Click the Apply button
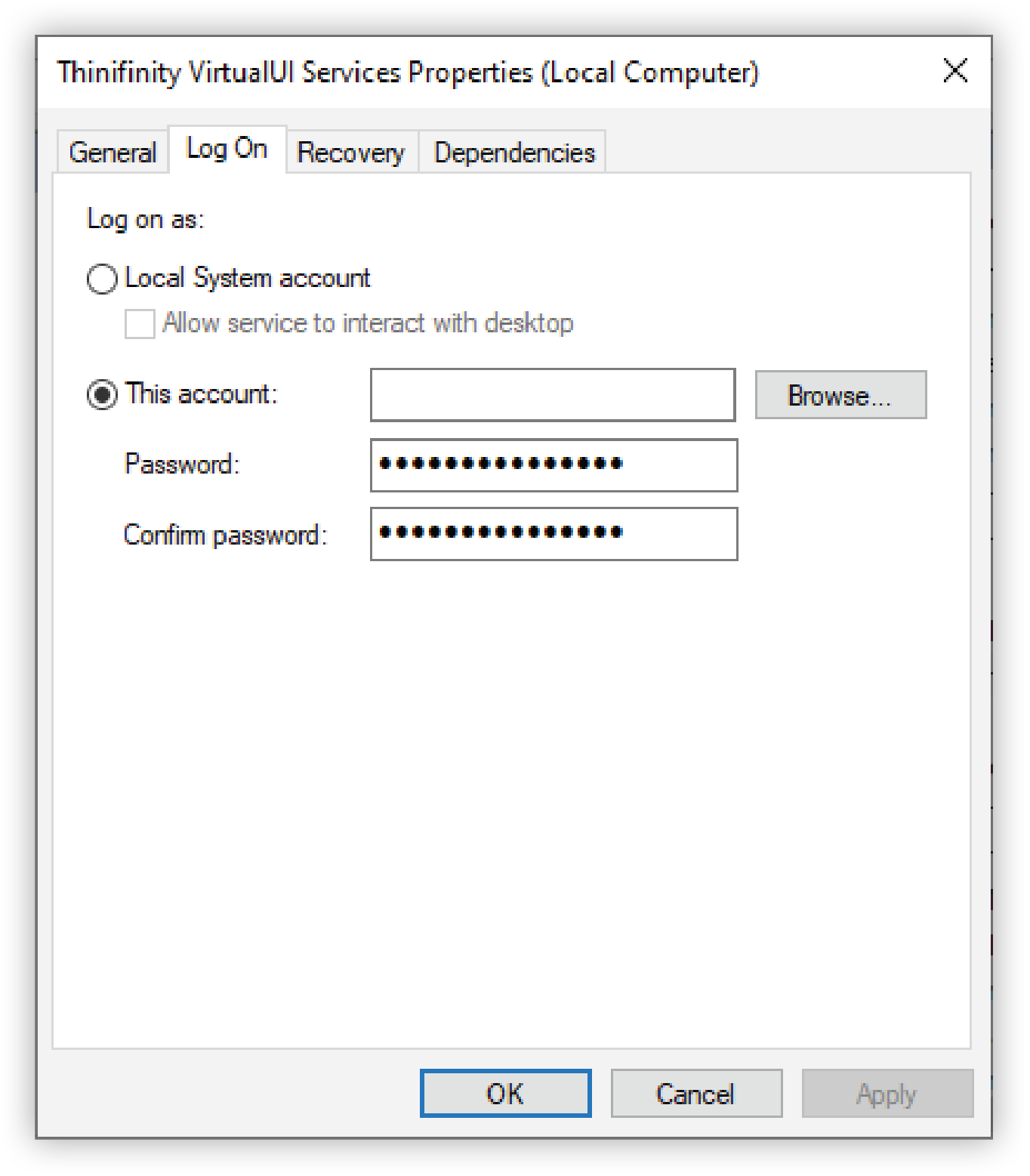1030x1176 pixels. pos(887,1093)
